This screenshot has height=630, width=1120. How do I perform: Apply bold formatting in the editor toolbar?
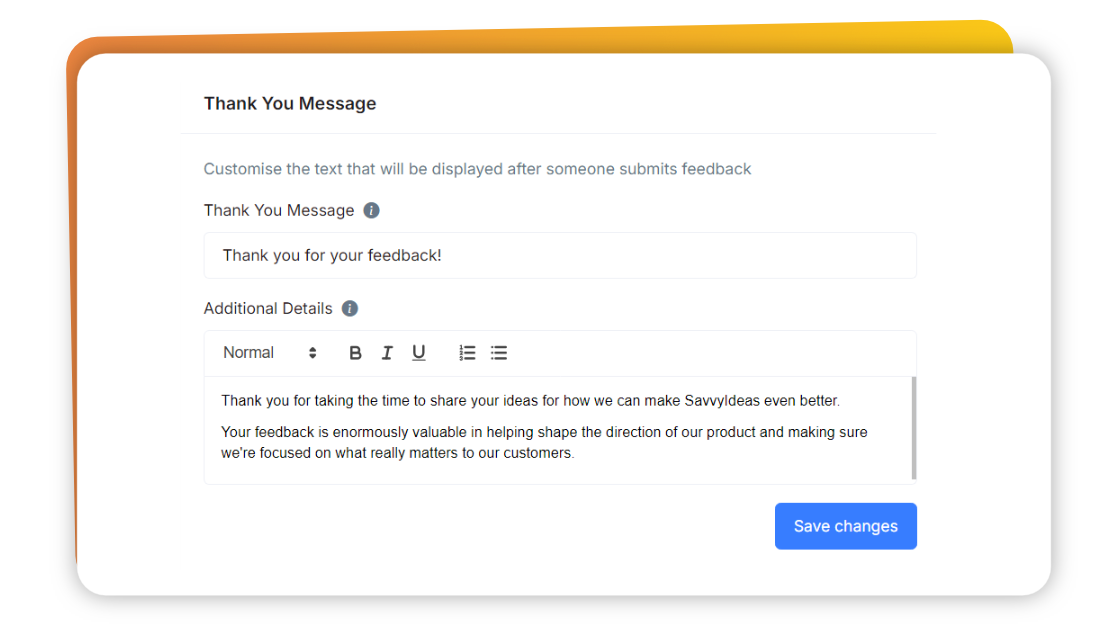click(355, 353)
